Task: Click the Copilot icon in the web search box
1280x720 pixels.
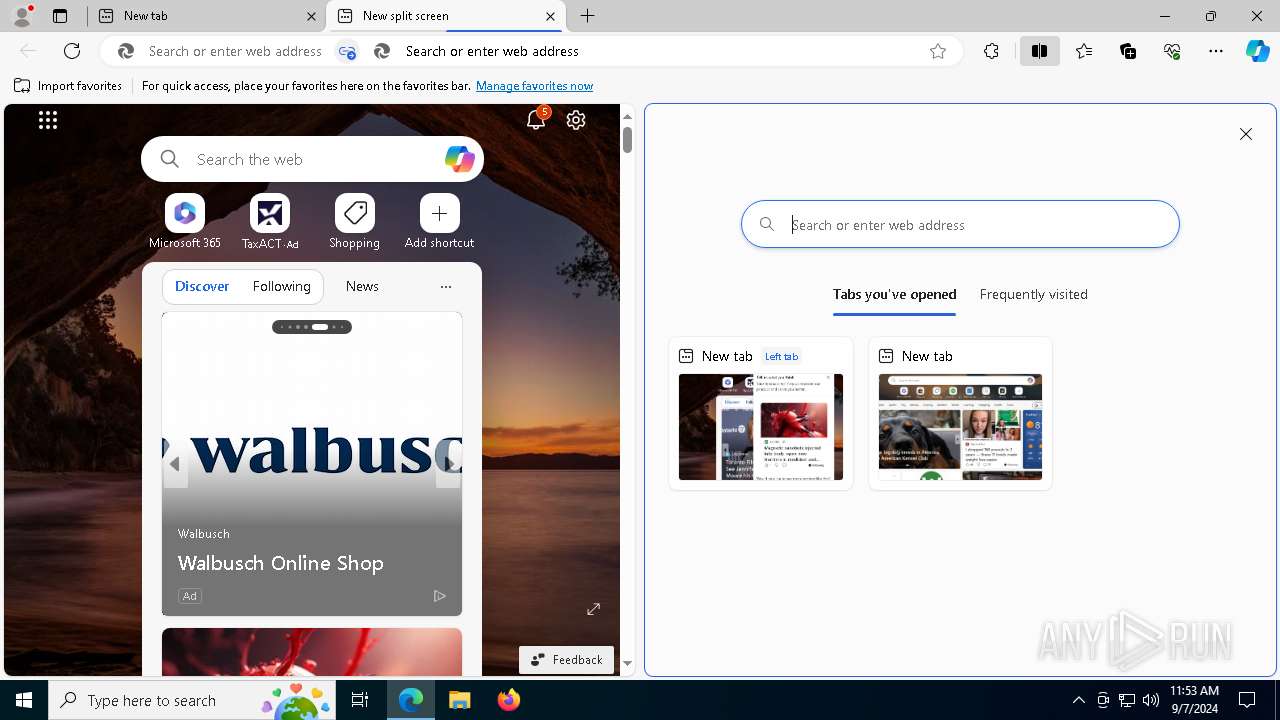Action: tap(459, 159)
